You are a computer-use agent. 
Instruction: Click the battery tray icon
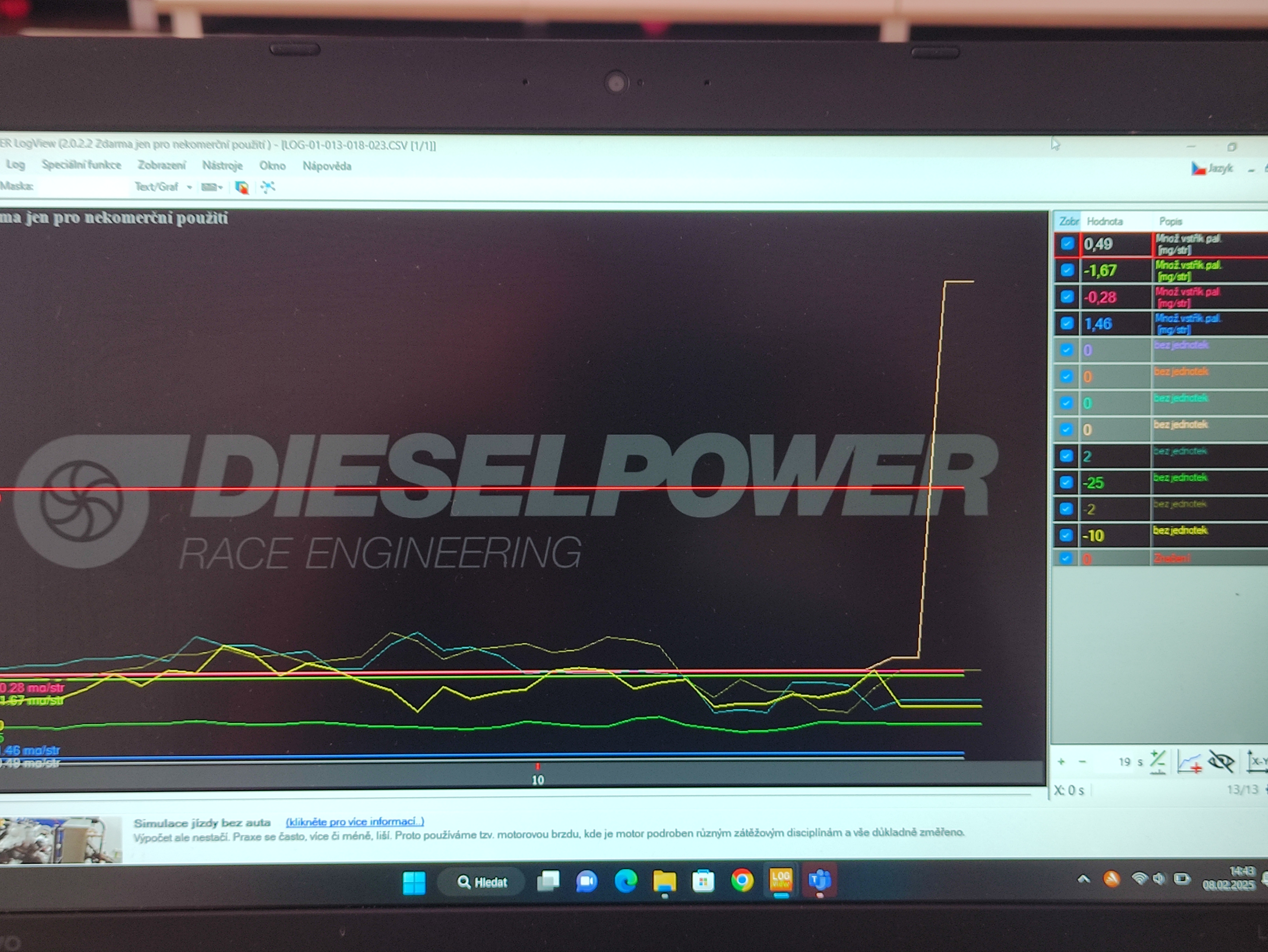click(1181, 879)
